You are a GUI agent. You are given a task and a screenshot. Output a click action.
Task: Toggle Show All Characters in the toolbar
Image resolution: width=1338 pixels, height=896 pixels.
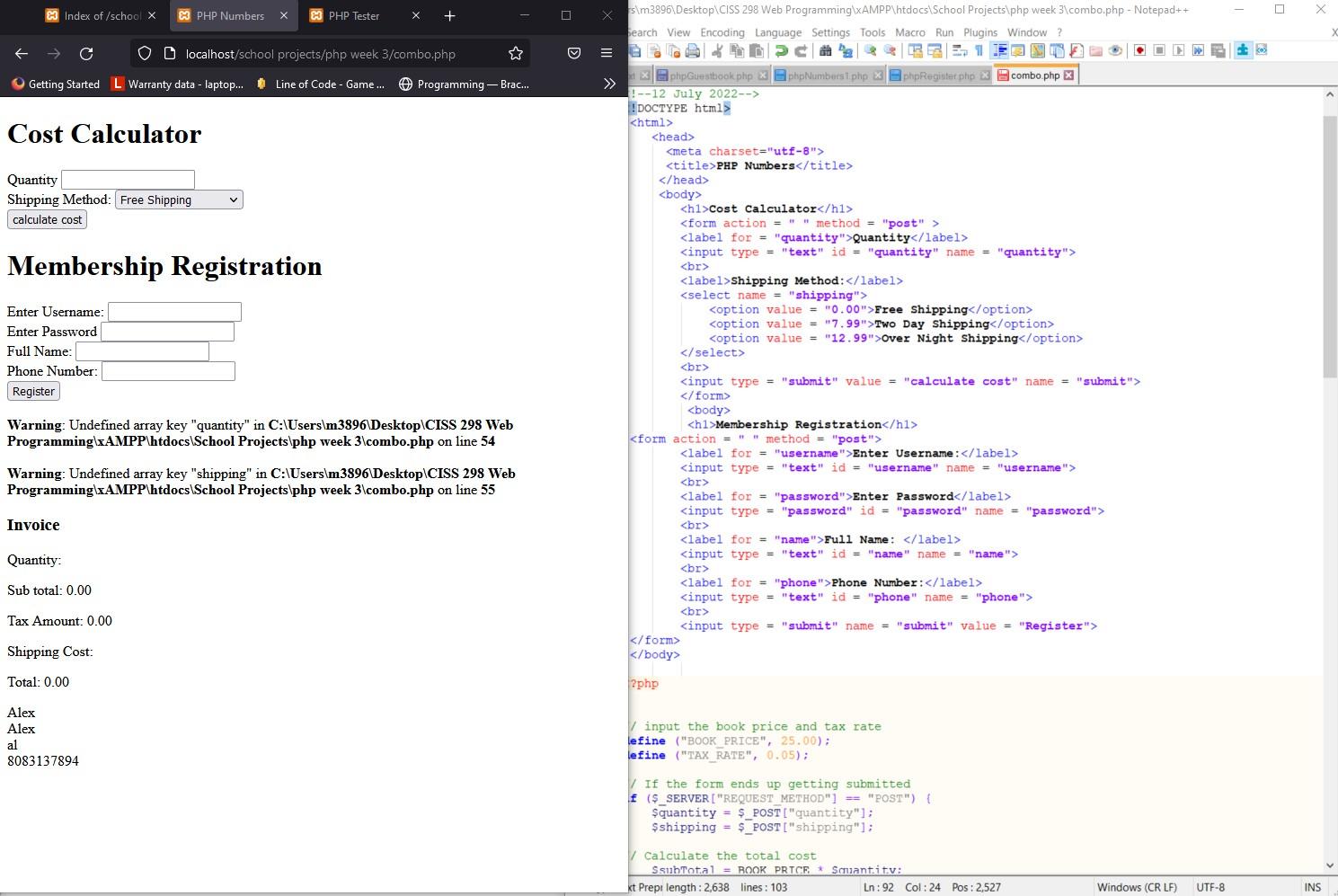(x=979, y=51)
